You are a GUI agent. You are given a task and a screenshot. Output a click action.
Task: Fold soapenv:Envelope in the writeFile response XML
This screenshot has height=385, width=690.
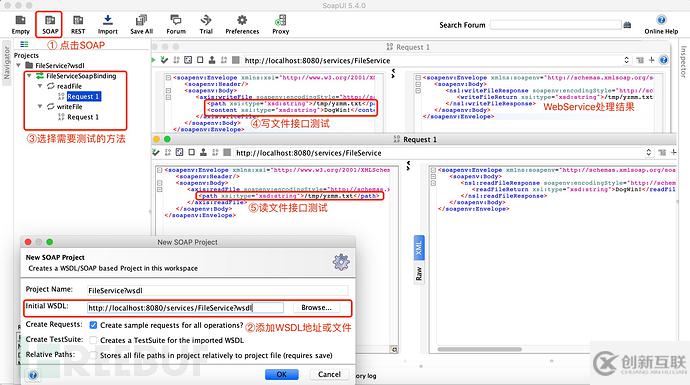tap(418, 77)
